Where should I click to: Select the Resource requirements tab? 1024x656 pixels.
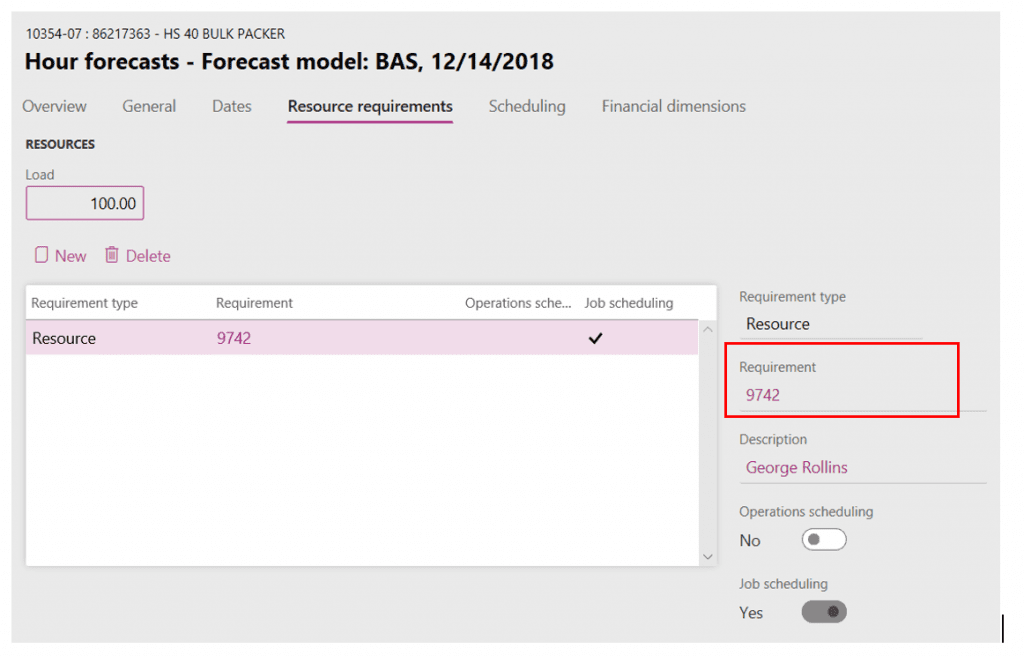pyautogui.click(x=370, y=106)
